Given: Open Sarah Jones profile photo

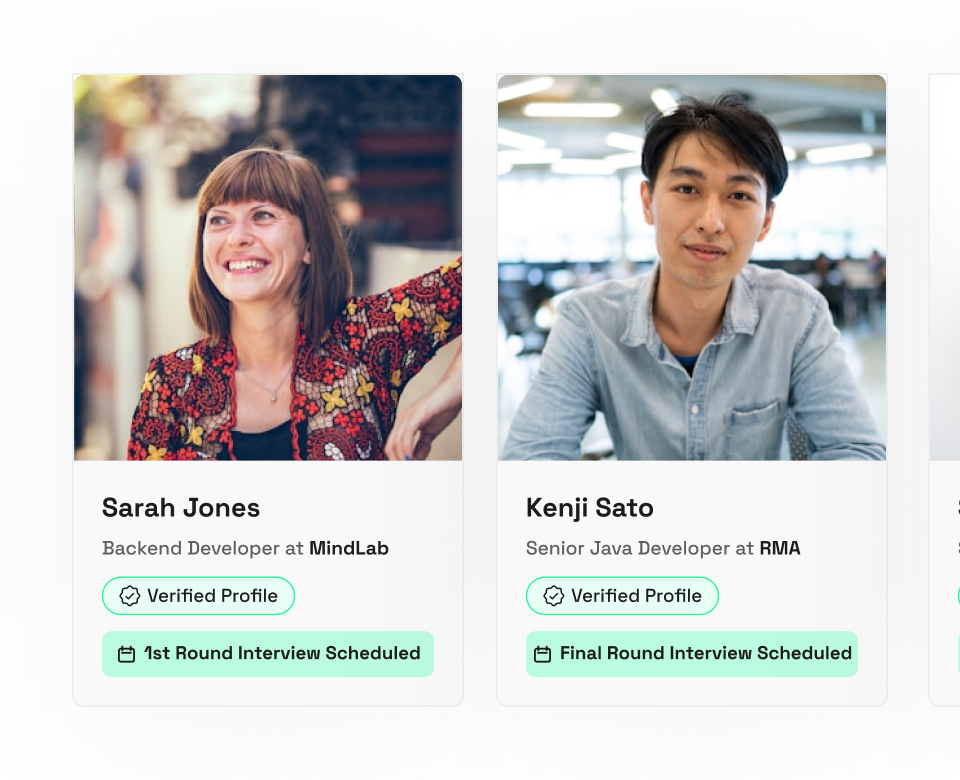Looking at the screenshot, I should pyautogui.click(x=268, y=268).
